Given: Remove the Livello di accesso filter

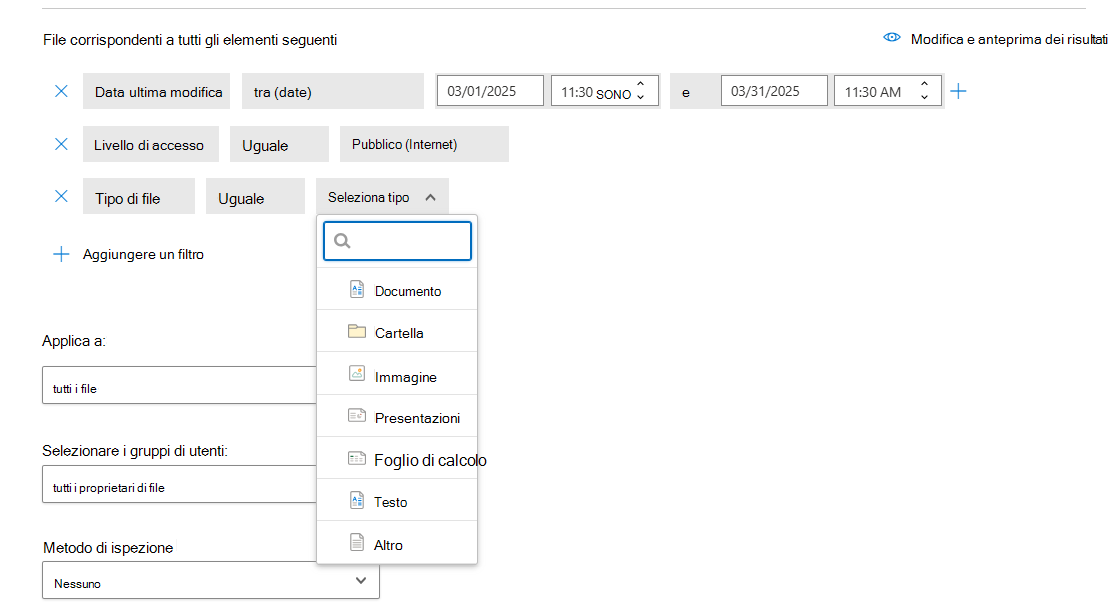Looking at the screenshot, I should coord(61,144).
